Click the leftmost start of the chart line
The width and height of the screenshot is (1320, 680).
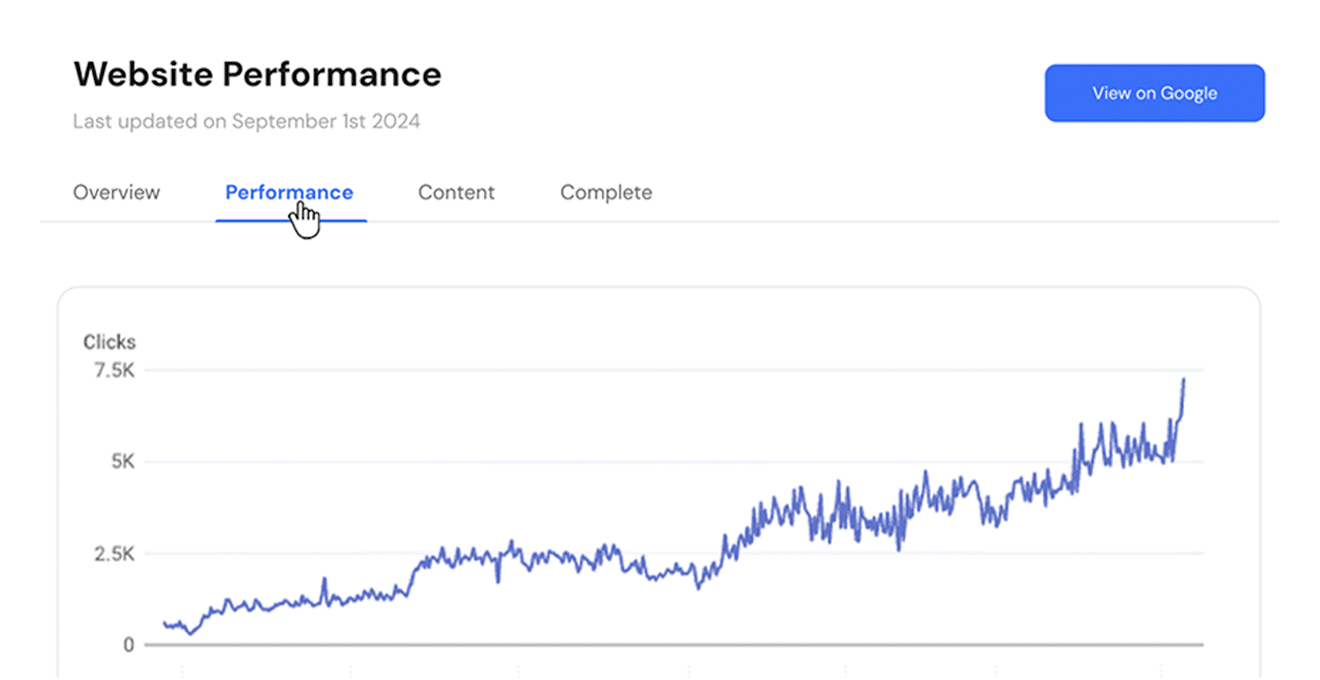[164, 623]
